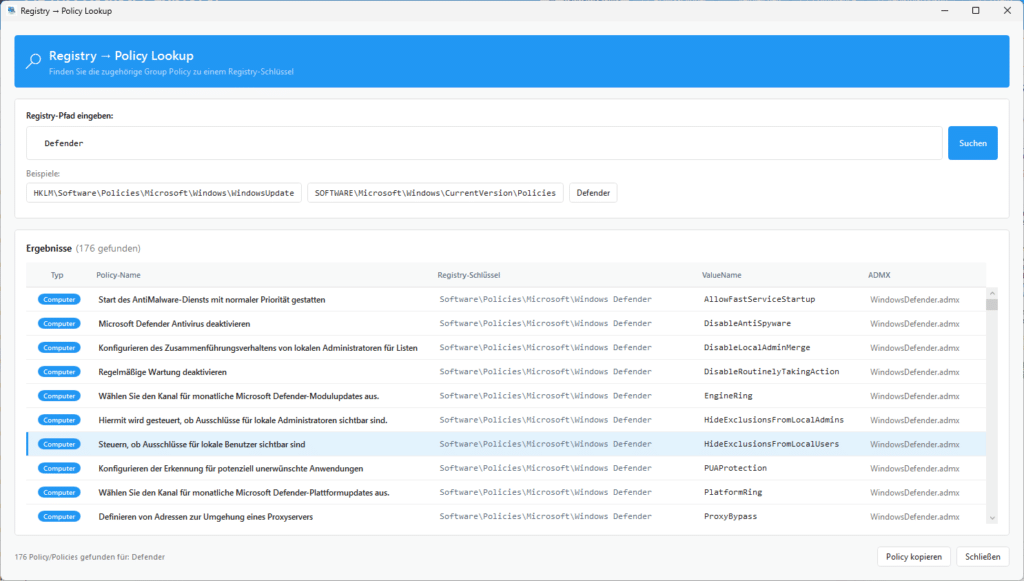Sort by the Typ column header
Viewport: 1024px width, 581px height.
pyautogui.click(x=57, y=275)
